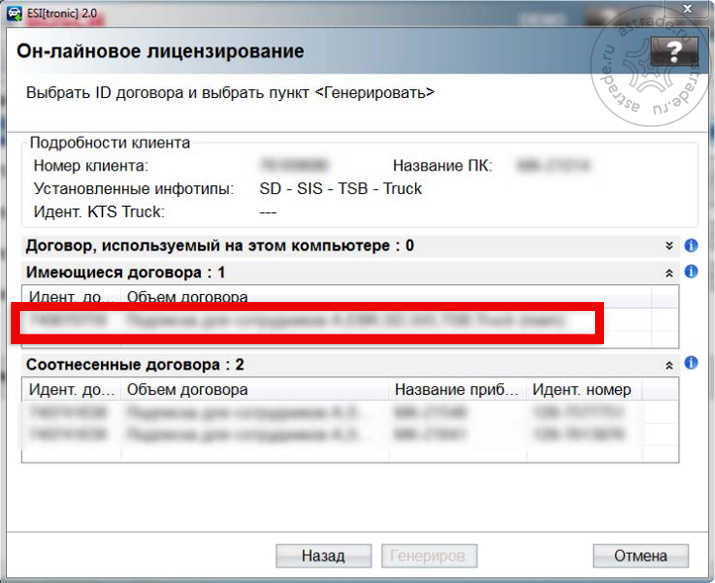Sort by 'Объем договора' in 'Соотнесенные договора' table
The image size is (715, 583).
click(x=254, y=390)
